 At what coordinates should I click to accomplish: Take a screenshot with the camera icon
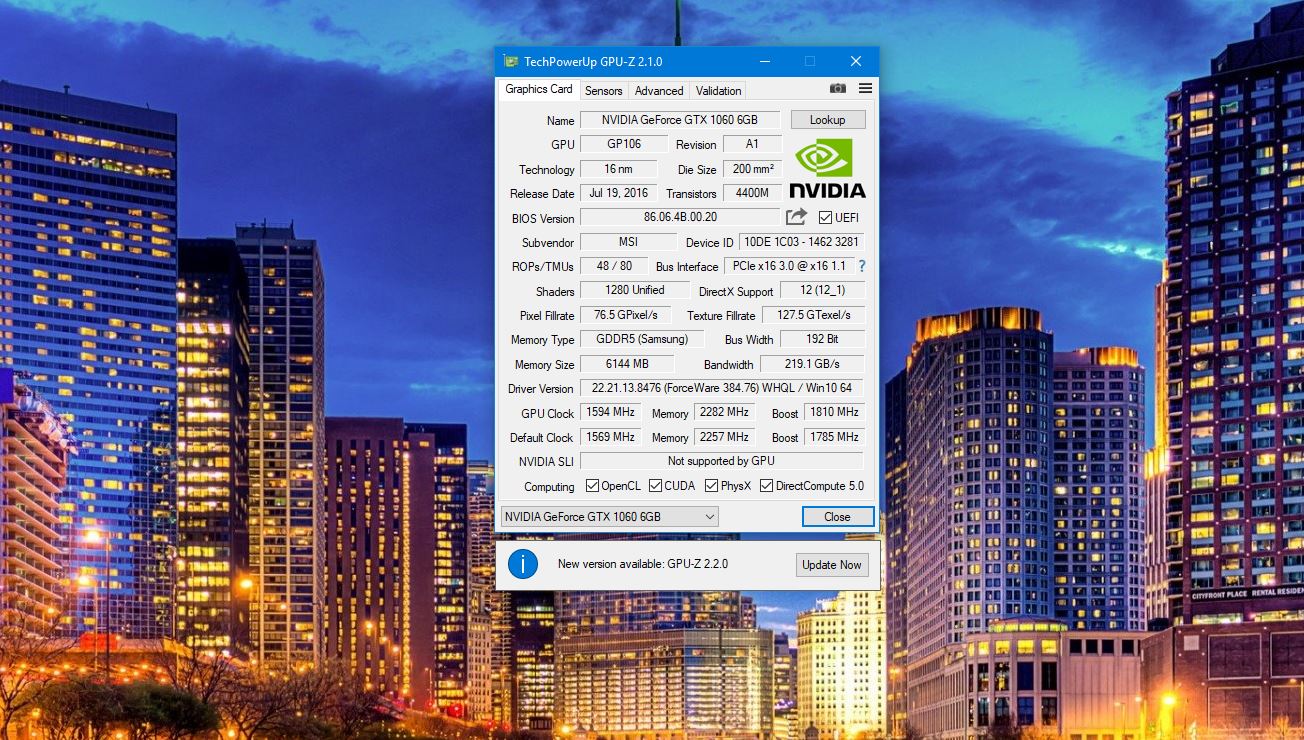coord(838,89)
